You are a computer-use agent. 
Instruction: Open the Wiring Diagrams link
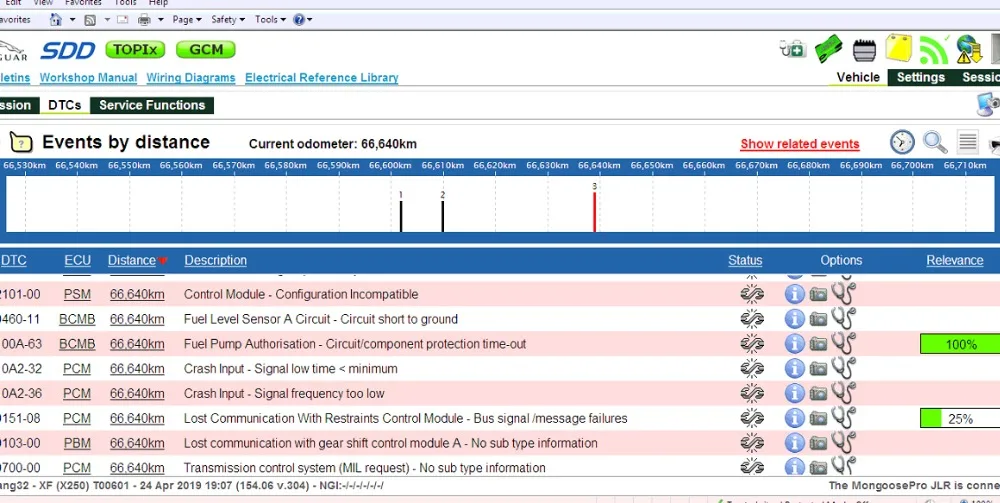coord(191,78)
